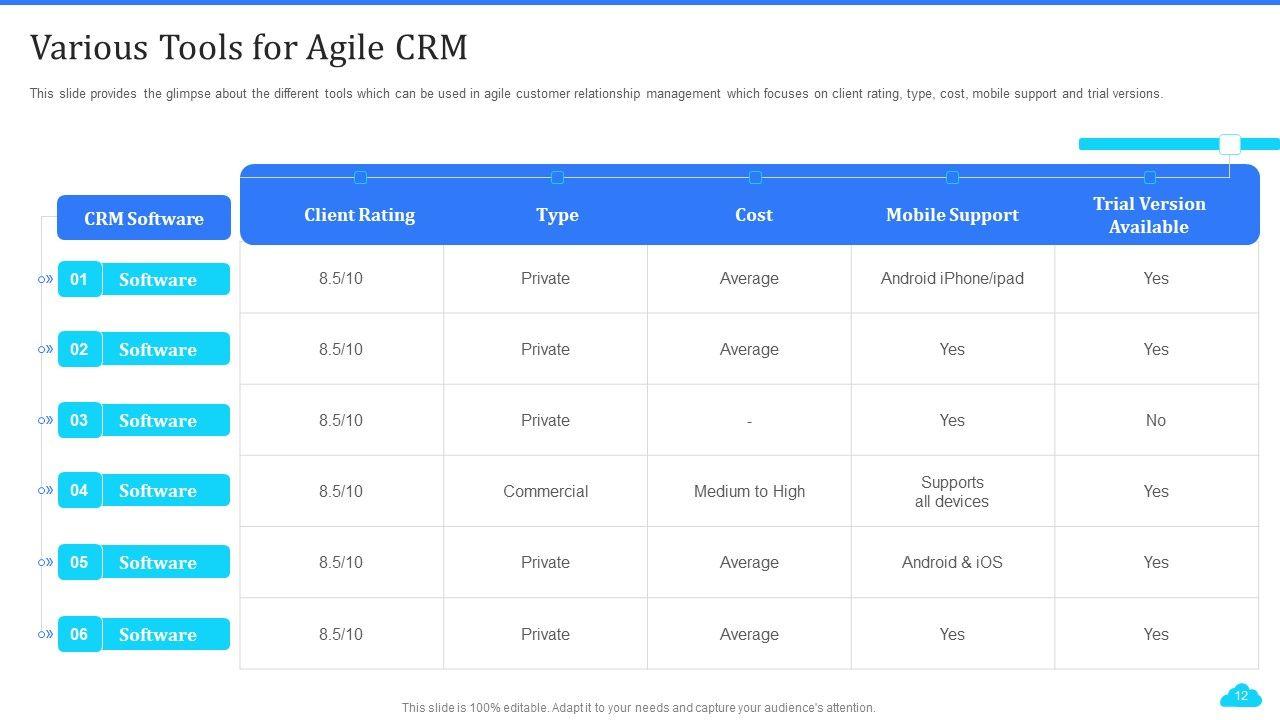Image resolution: width=1280 pixels, height=720 pixels.
Task: Click the 04 Software row label
Action: click(157, 491)
